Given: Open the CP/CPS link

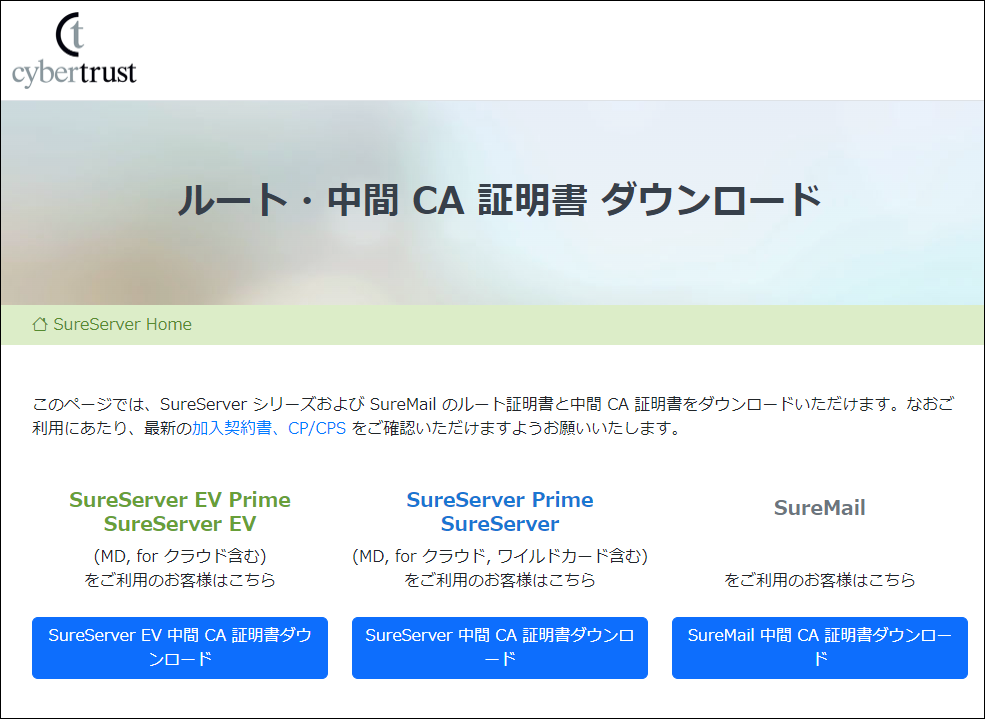Looking at the screenshot, I should (x=317, y=428).
